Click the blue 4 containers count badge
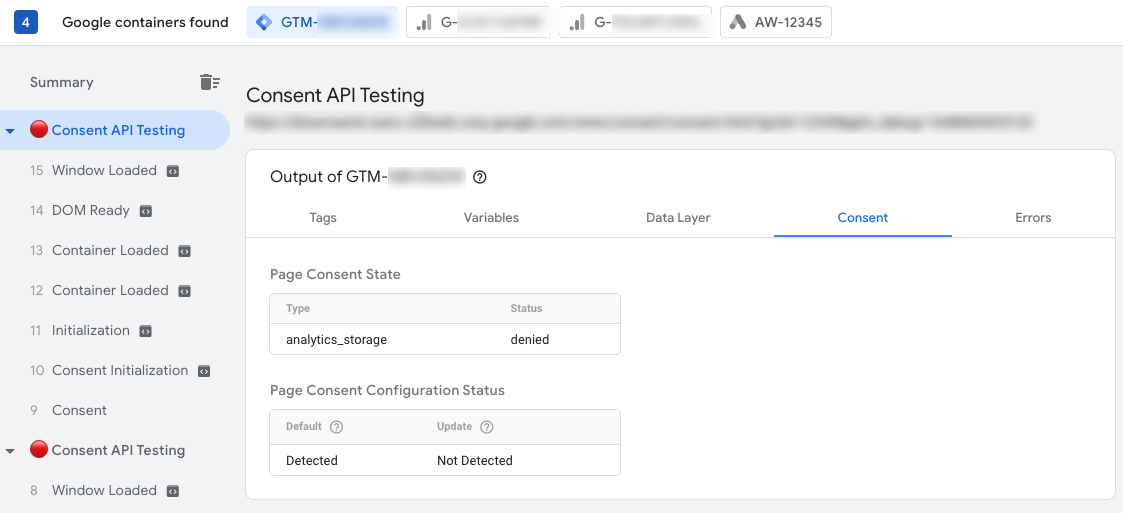Viewport: 1123px width, 513px height. (25, 22)
